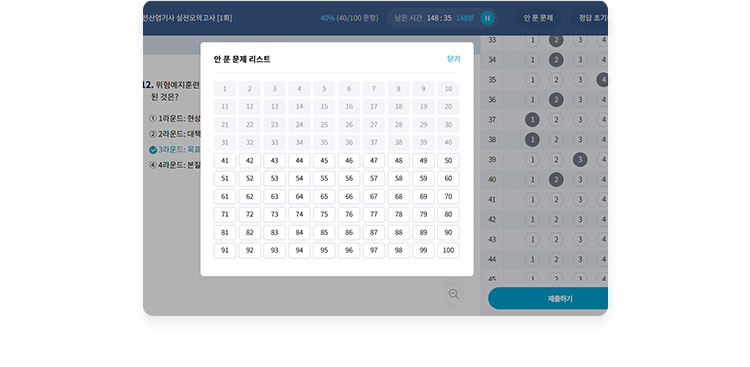The height and width of the screenshot is (367, 750).
Task: Pause the exam timer
Action: pyautogui.click(x=487, y=18)
